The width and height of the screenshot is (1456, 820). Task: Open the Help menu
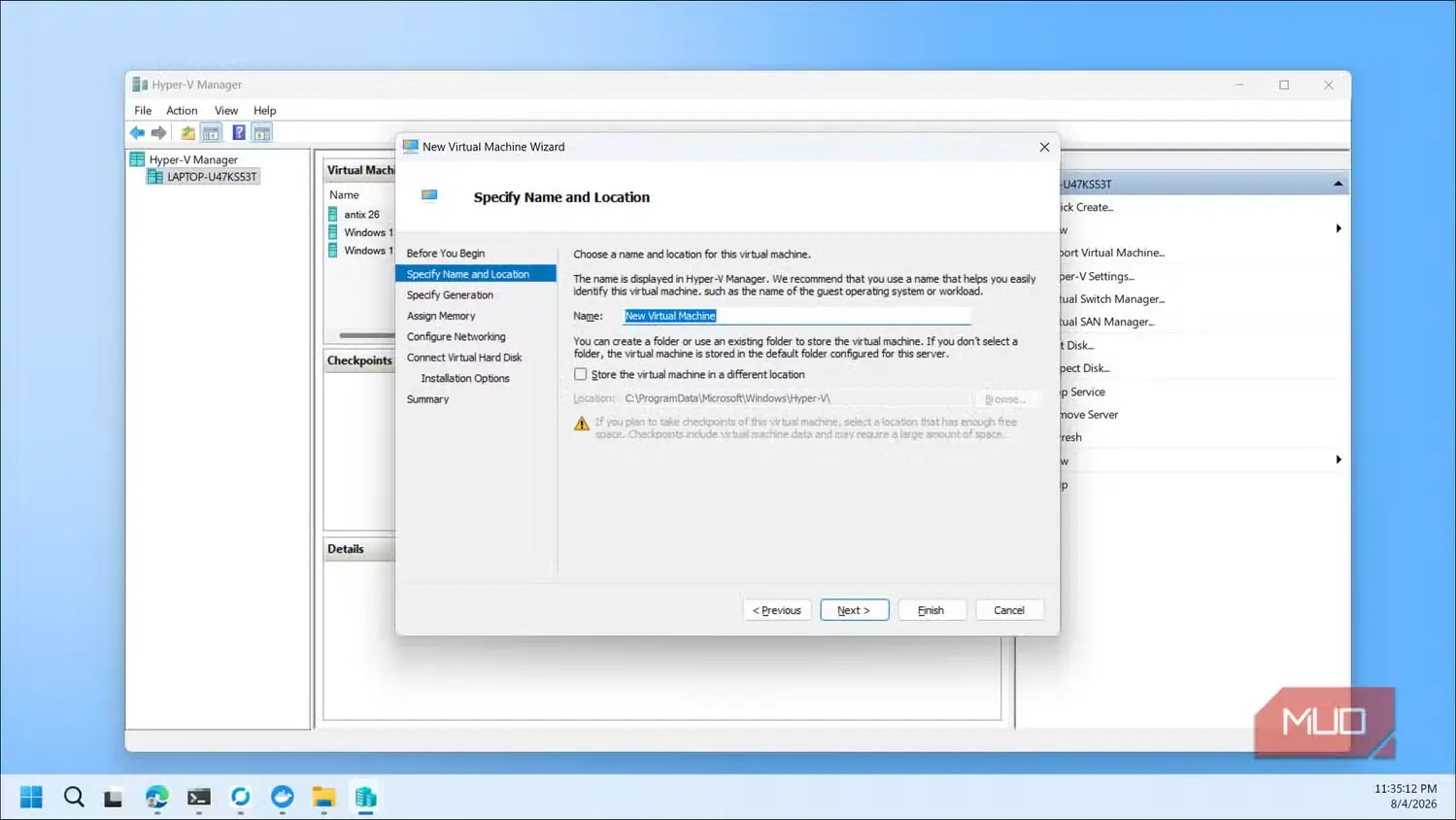pyautogui.click(x=265, y=111)
